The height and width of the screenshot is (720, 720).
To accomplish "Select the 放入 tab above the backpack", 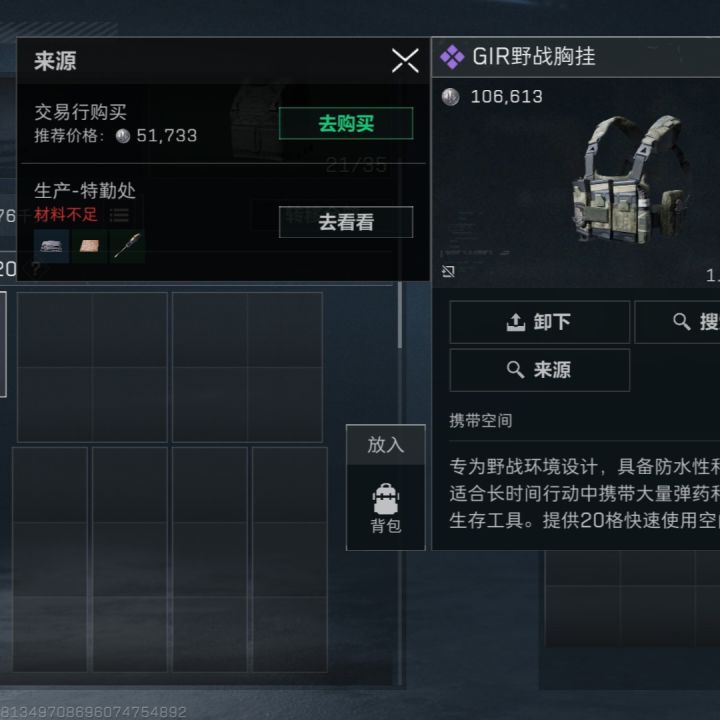I will [x=386, y=445].
